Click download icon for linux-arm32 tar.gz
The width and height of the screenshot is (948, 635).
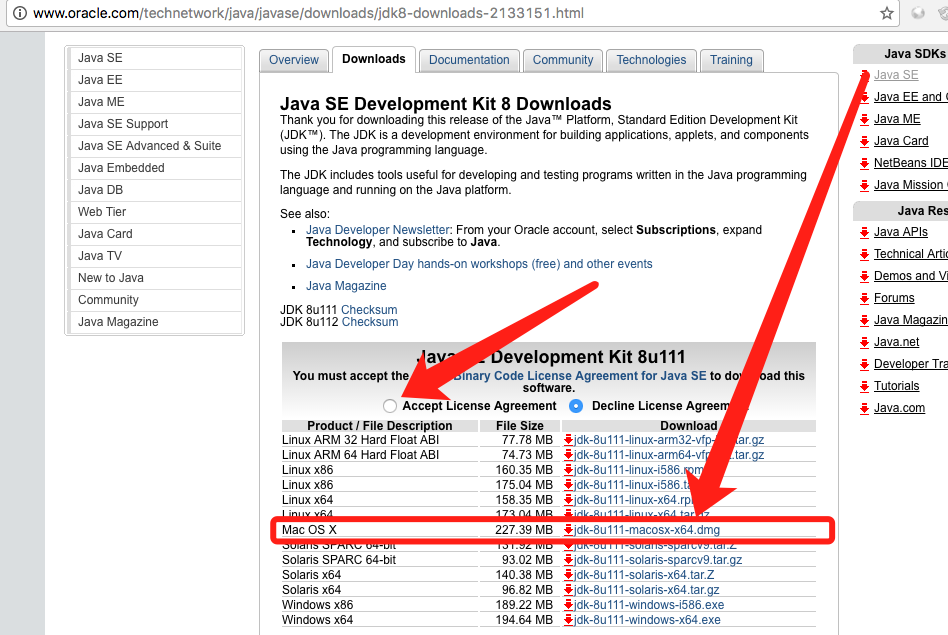[x=568, y=440]
